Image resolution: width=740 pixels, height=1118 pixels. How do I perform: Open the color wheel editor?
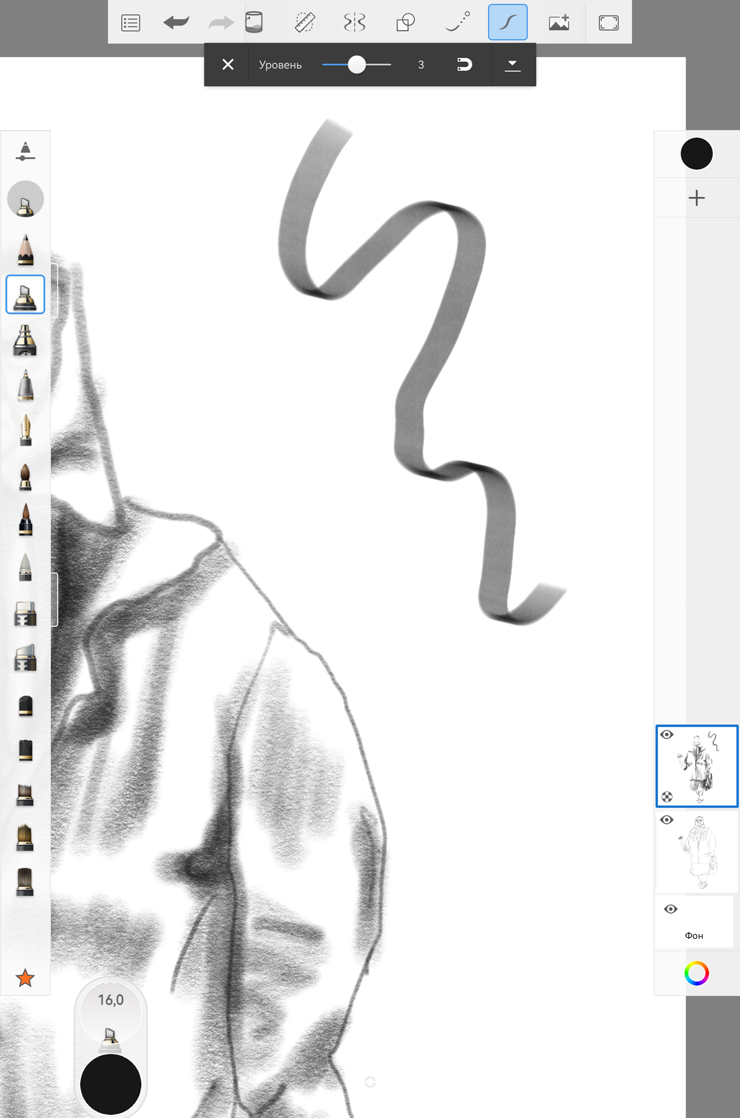(x=697, y=973)
